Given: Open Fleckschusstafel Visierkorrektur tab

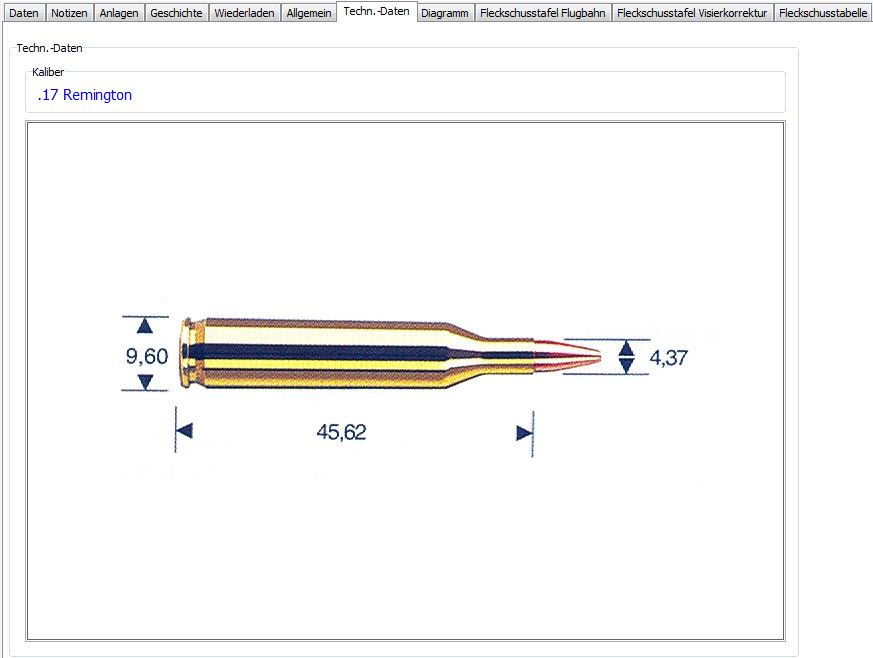Looking at the screenshot, I should 692,13.
